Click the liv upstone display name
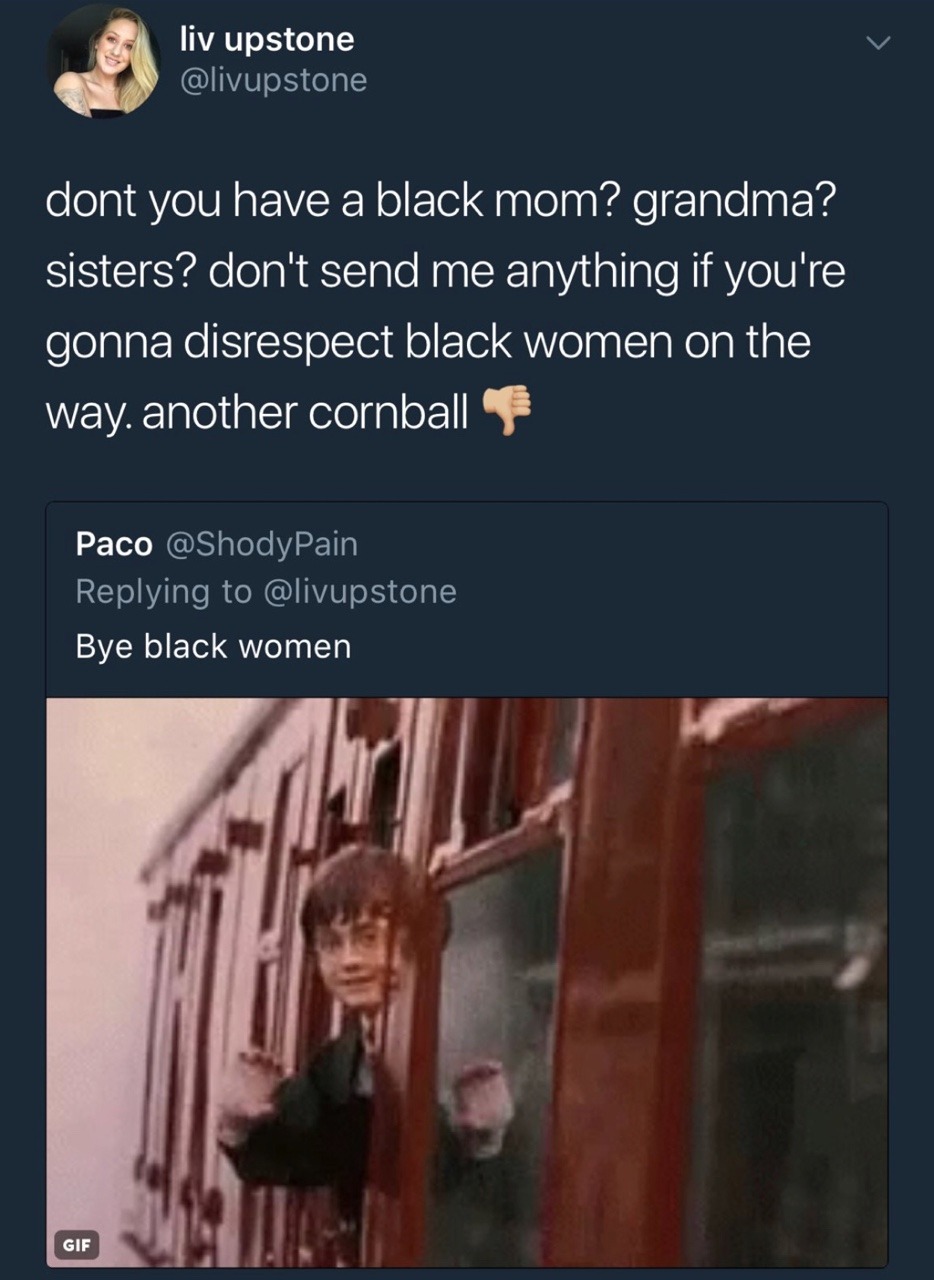 point(267,39)
